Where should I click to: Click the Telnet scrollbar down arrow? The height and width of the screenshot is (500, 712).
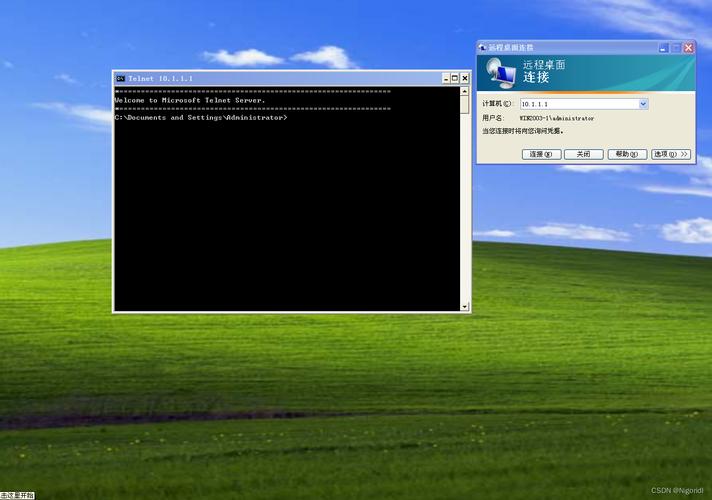click(465, 307)
